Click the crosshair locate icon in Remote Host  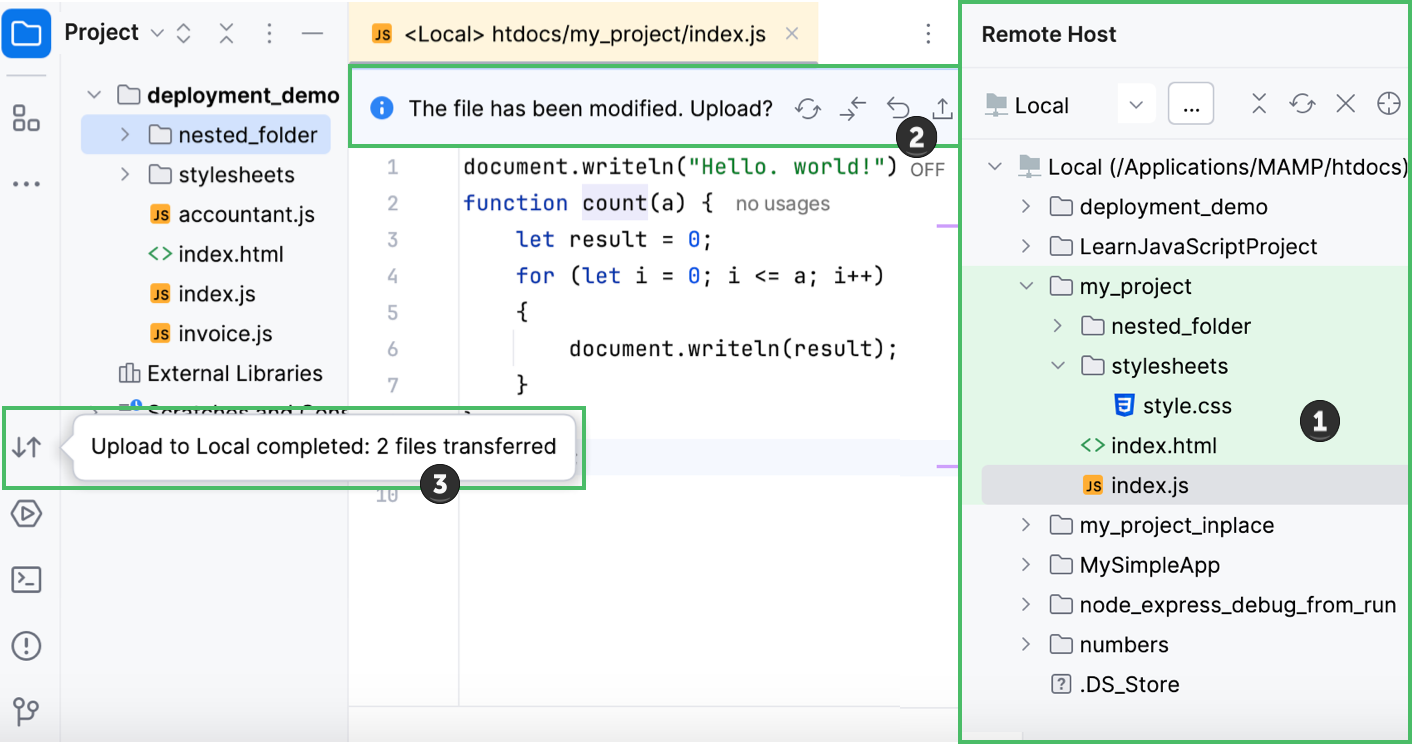click(x=1388, y=103)
